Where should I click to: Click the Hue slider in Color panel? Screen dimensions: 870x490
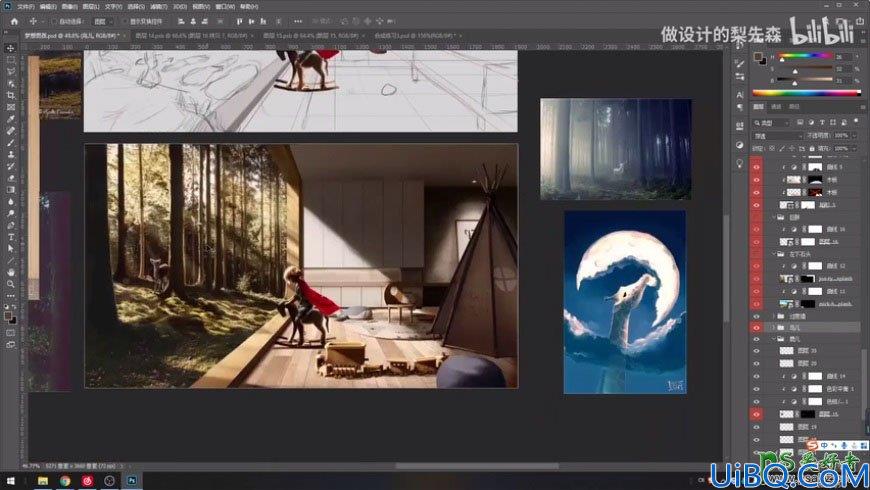pyautogui.click(x=805, y=57)
